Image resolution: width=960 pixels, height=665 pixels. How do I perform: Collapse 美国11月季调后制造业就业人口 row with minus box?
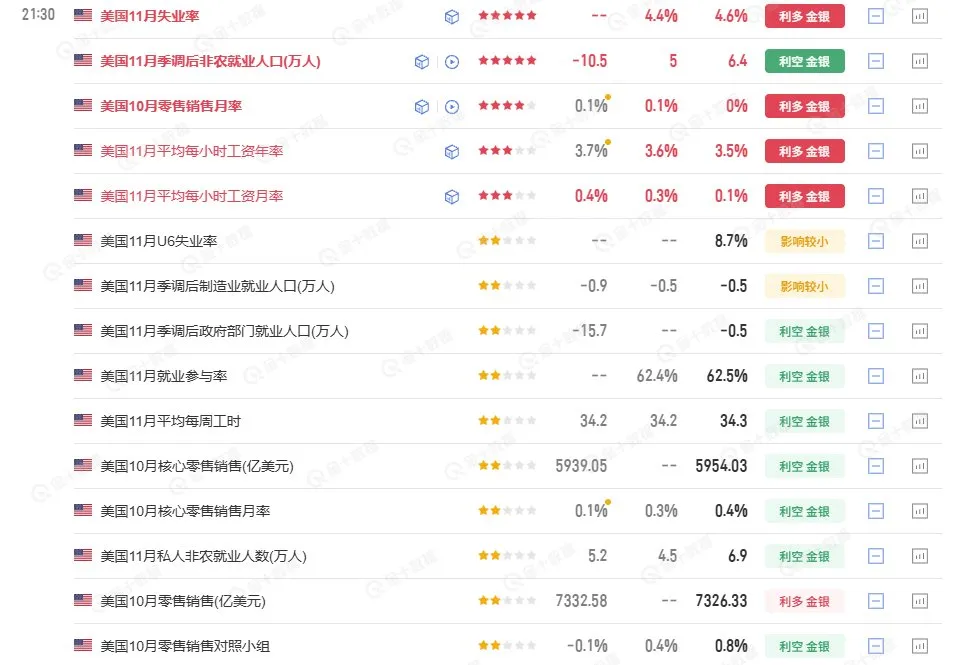coord(876,286)
